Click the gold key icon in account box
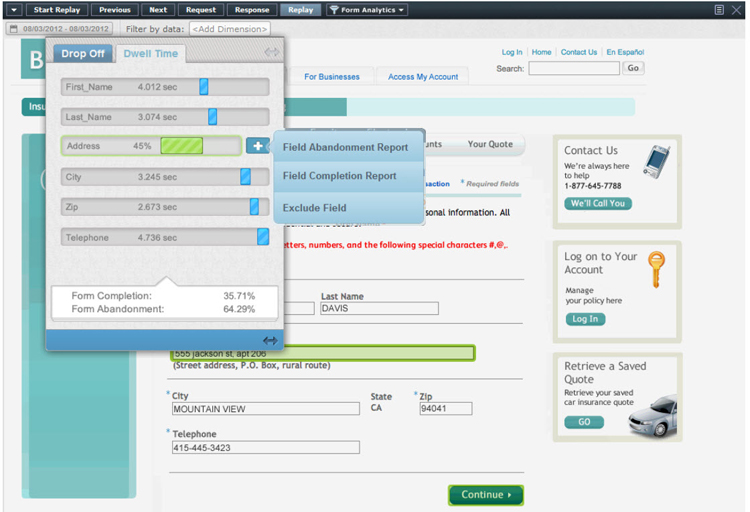This screenshot has height=512, width=750. [656, 269]
